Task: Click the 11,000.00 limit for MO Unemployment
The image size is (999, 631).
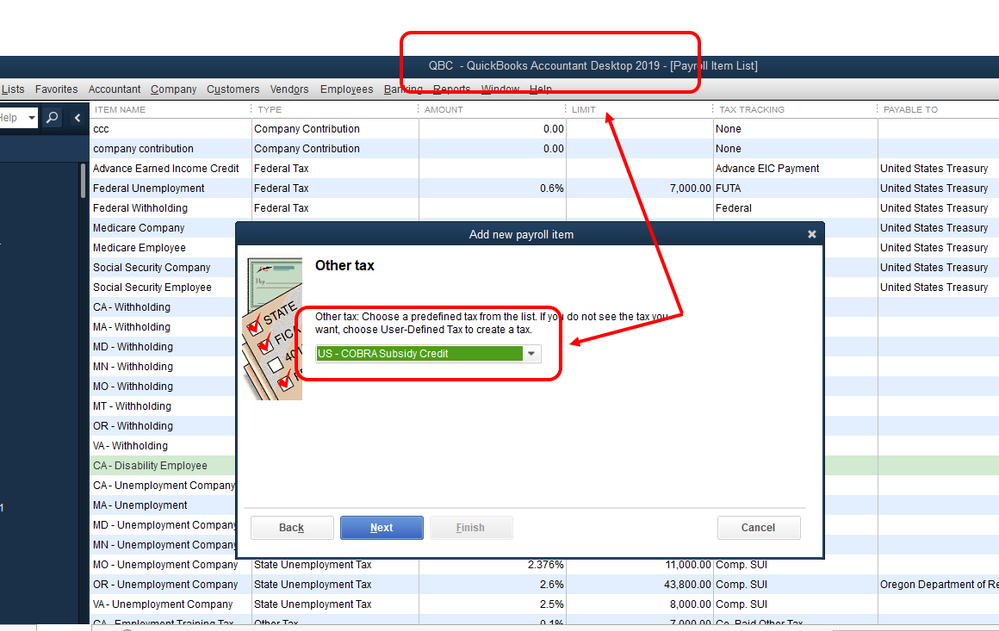Action: 687,564
